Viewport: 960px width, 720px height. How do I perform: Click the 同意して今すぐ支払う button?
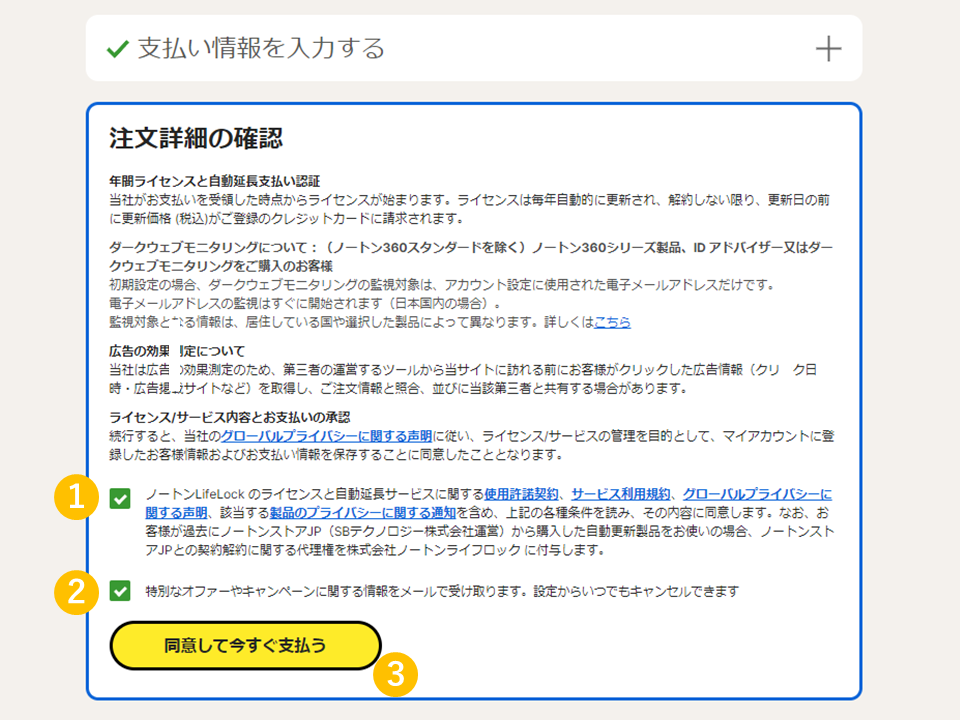click(246, 645)
